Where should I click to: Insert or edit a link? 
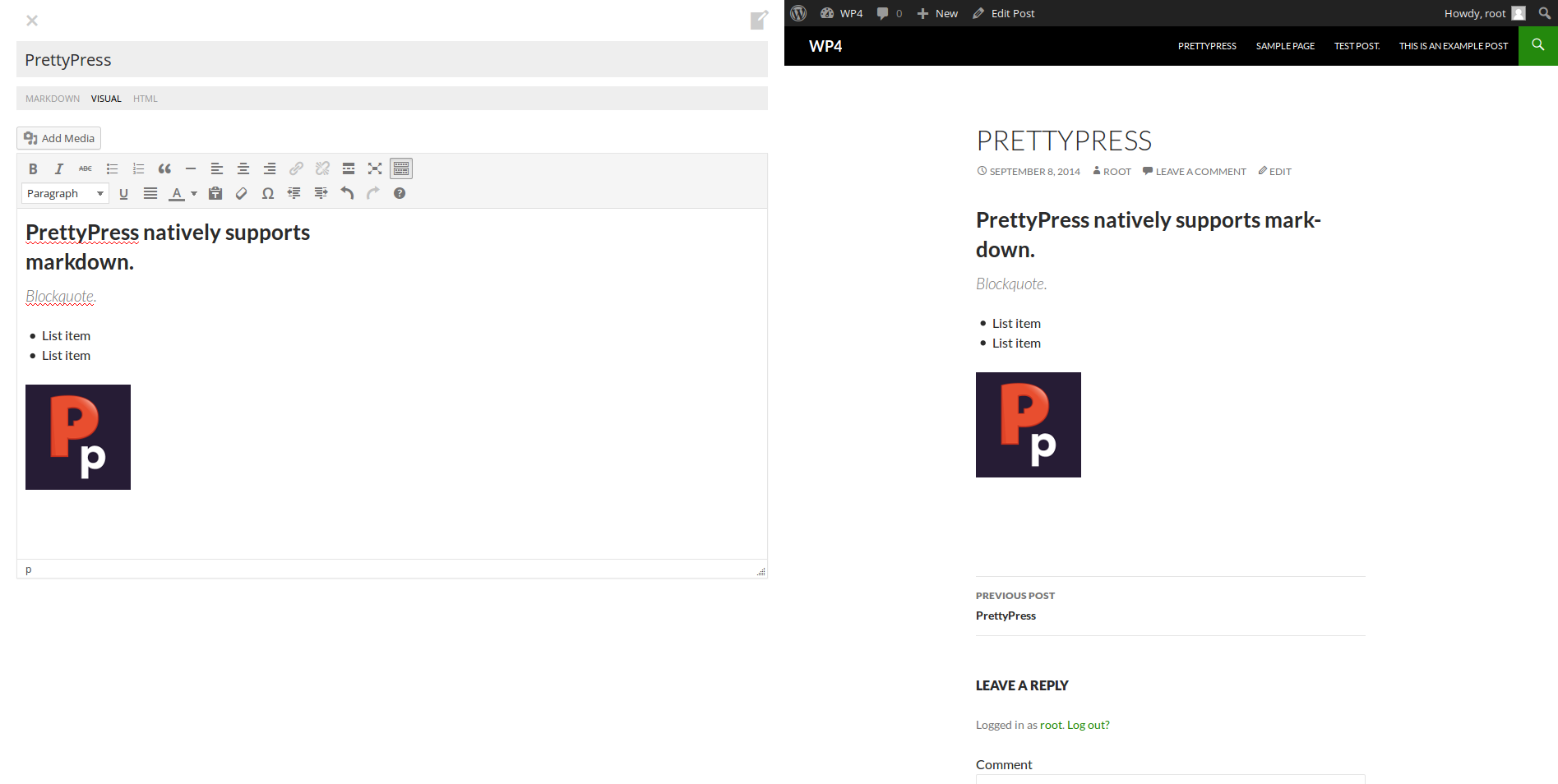[296, 168]
